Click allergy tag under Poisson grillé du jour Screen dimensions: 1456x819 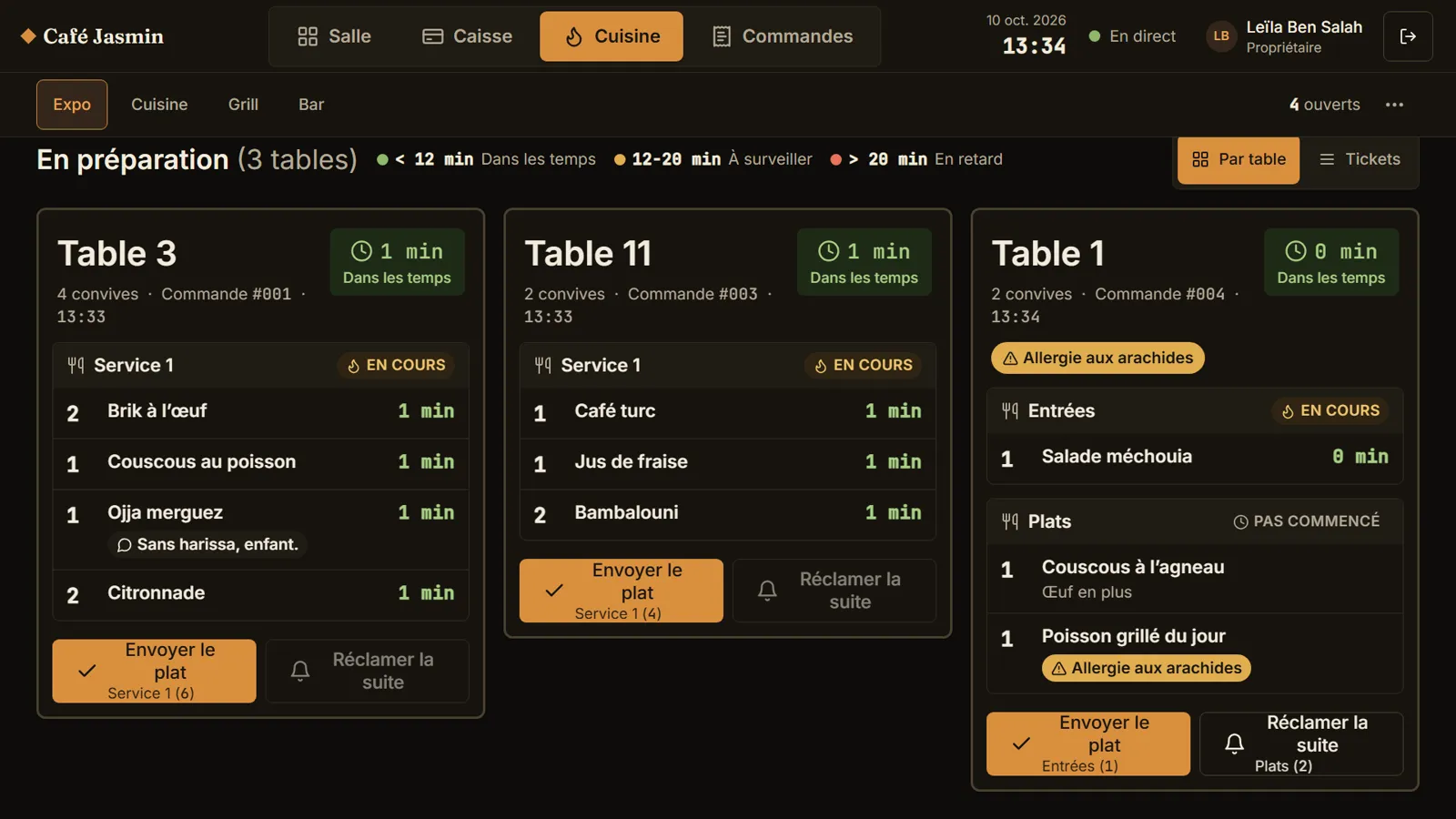[x=1147, y=668]
